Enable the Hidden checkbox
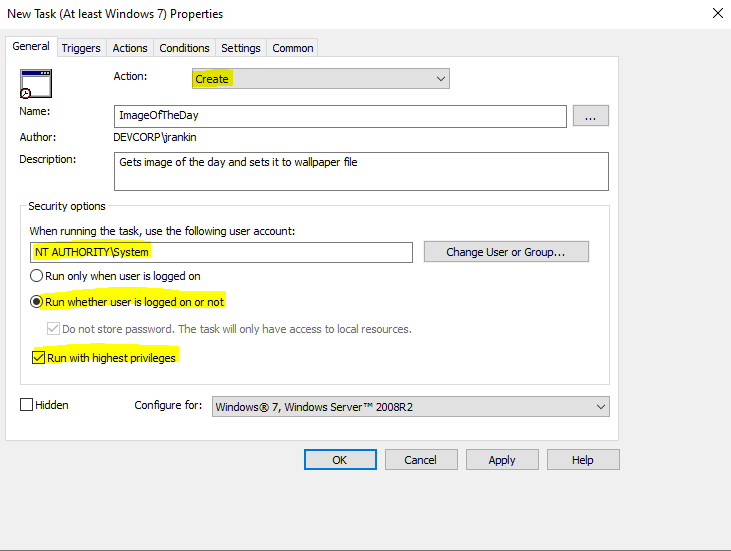Screen dimensions: 731x551 27,405
